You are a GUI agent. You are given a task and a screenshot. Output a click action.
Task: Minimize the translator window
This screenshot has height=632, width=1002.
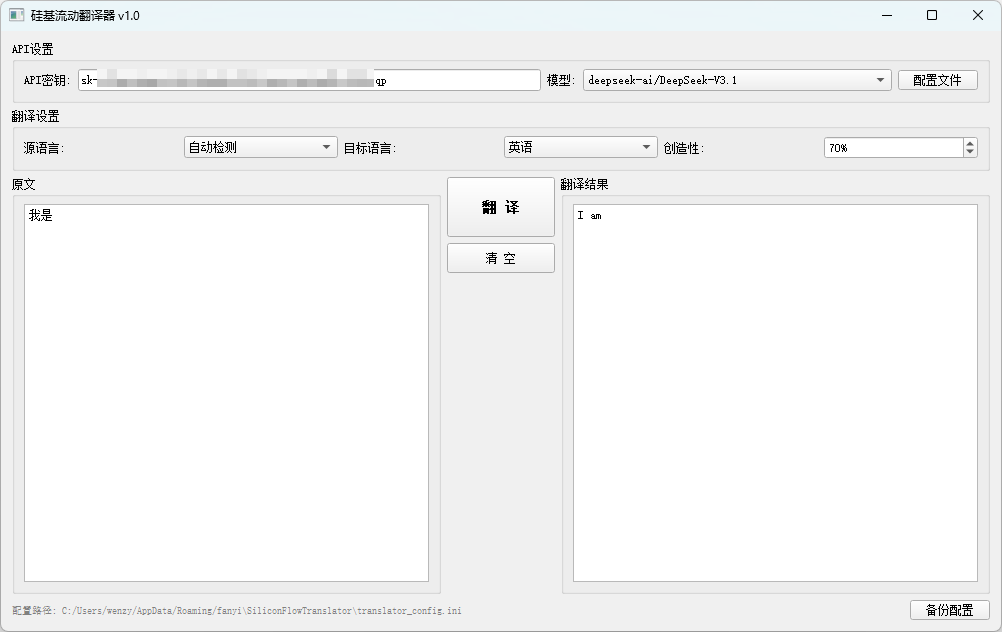(x=886, y=15)
